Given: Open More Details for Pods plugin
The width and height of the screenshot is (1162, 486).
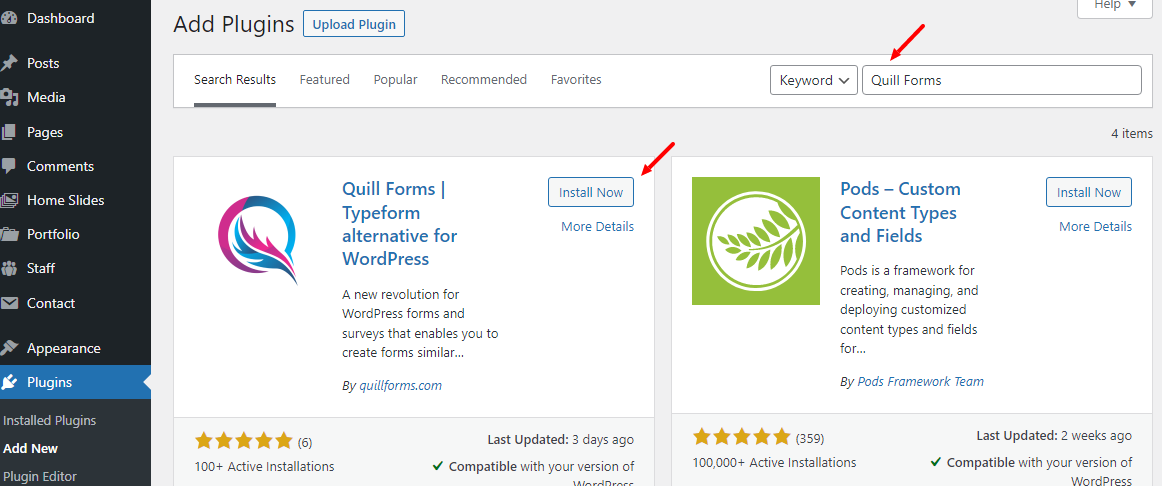Looking at the screenshot, I should pos(1095,227).
